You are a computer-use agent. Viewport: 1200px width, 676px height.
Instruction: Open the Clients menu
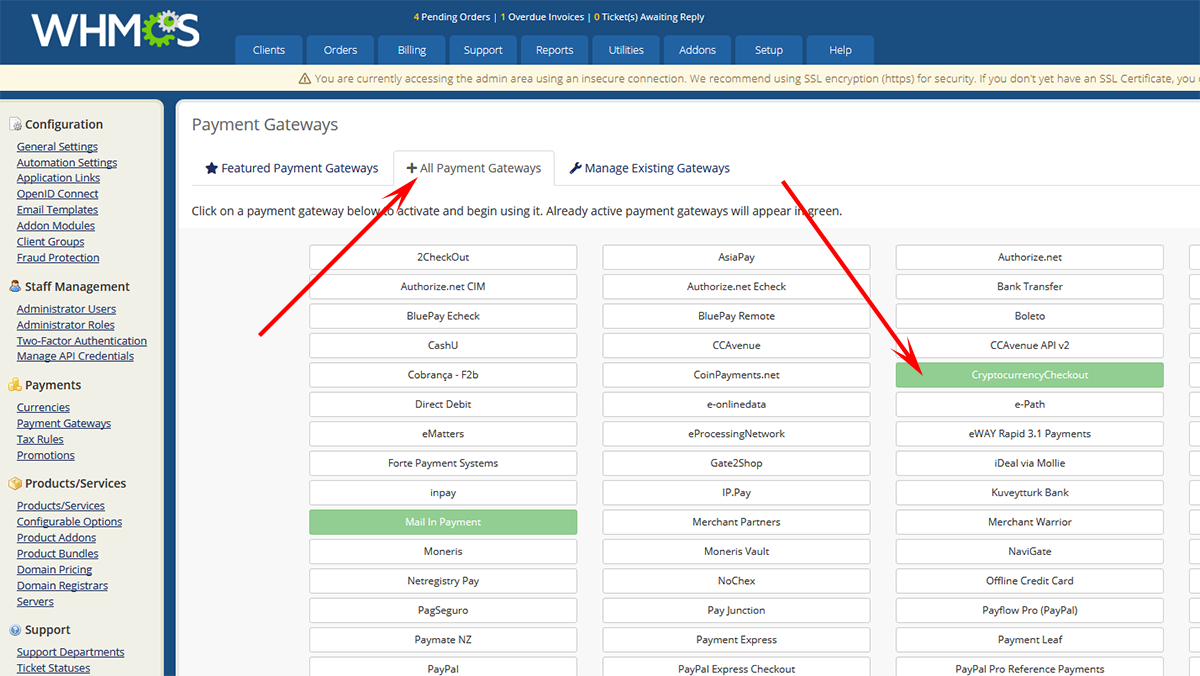click(x=269, y=50)
